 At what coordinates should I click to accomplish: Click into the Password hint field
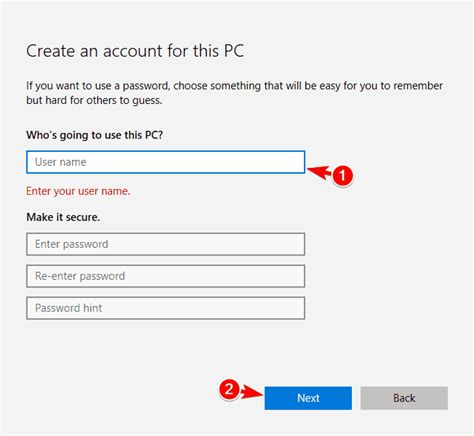[166, 308]
